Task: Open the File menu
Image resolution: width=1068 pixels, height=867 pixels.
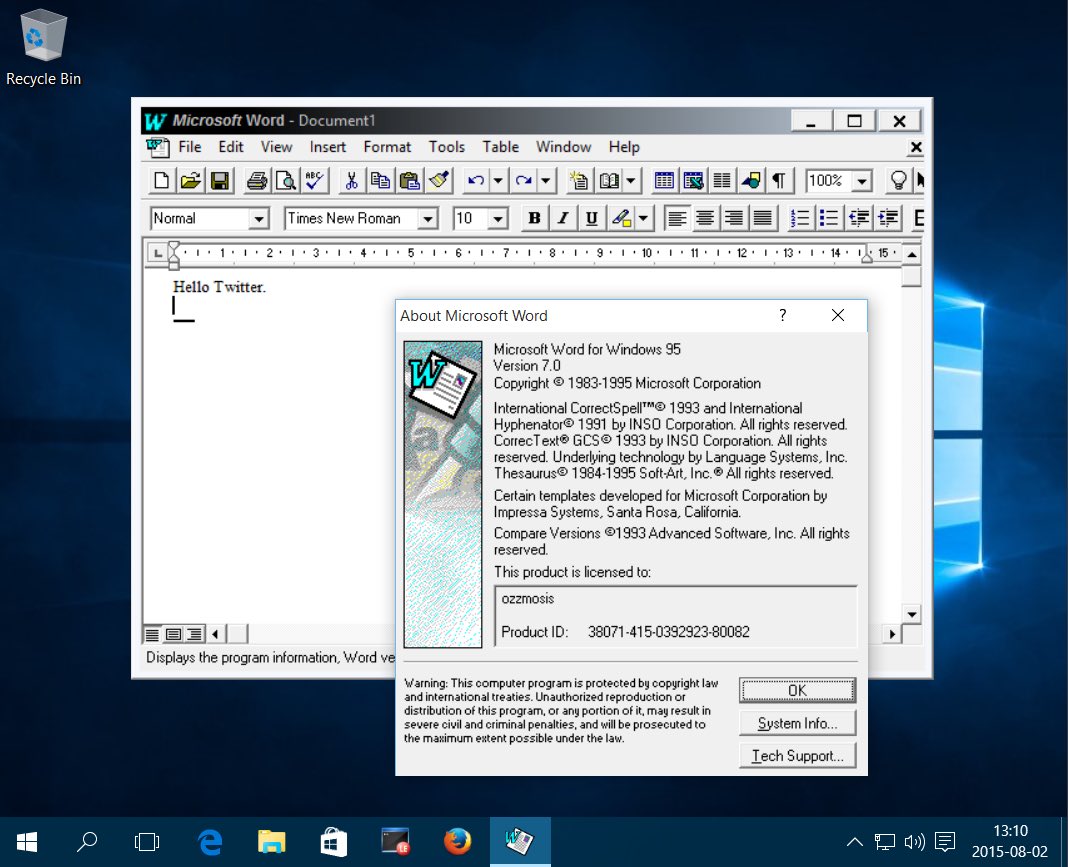Action: 189,147
